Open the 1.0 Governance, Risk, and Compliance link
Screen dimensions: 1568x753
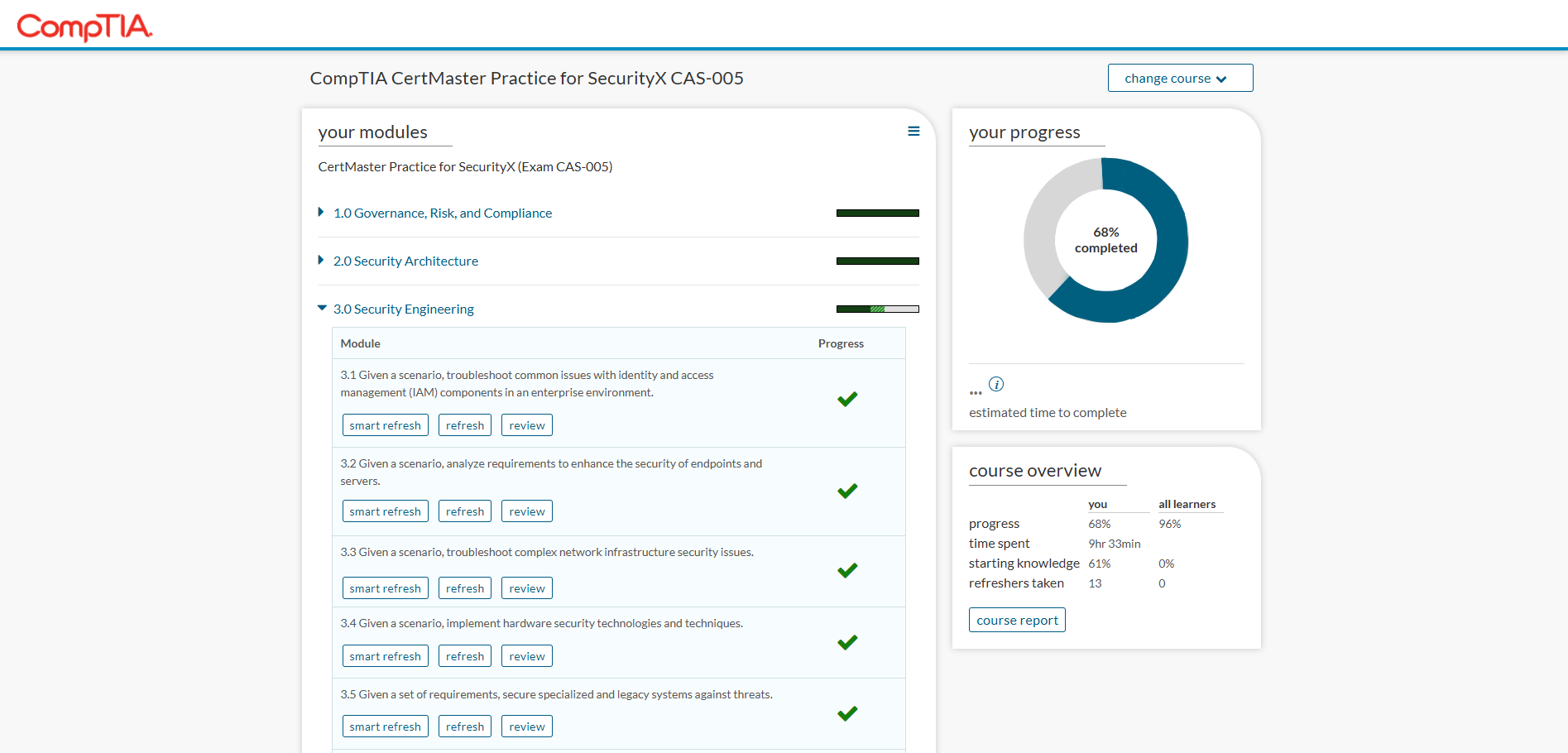click(x=443, y=213)
